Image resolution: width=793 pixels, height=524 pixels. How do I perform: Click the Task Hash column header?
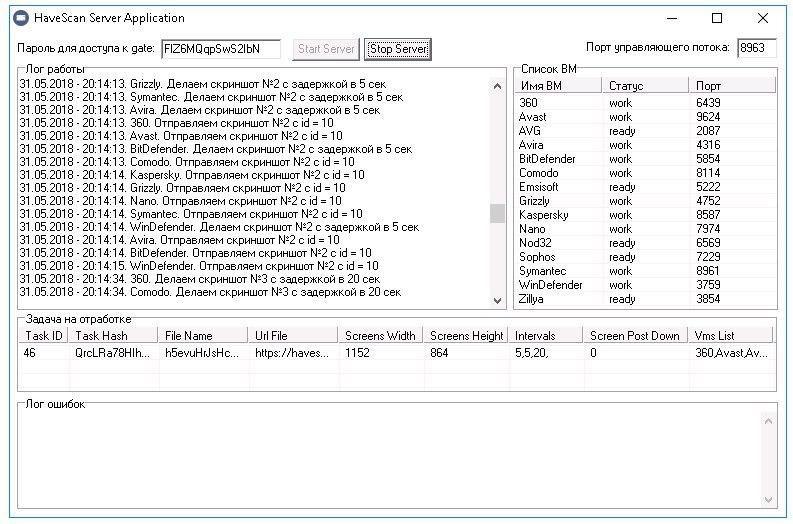113,336
